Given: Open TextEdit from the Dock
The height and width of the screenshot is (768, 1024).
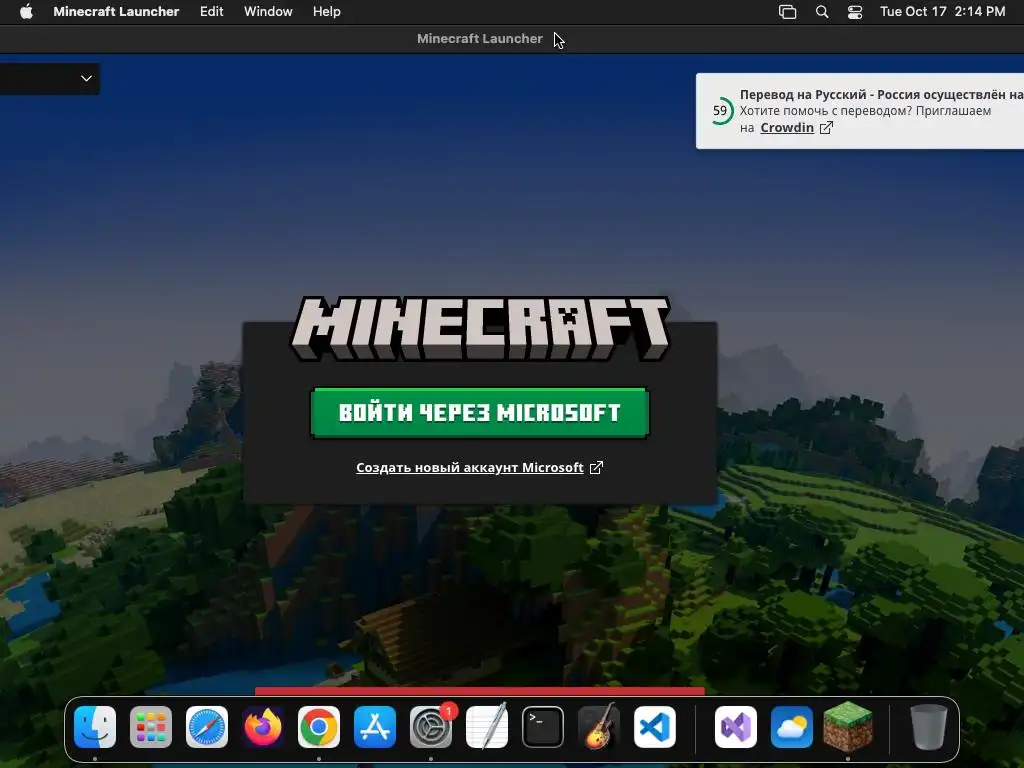Looking at the screenshot, I should [x=487, y=727].
